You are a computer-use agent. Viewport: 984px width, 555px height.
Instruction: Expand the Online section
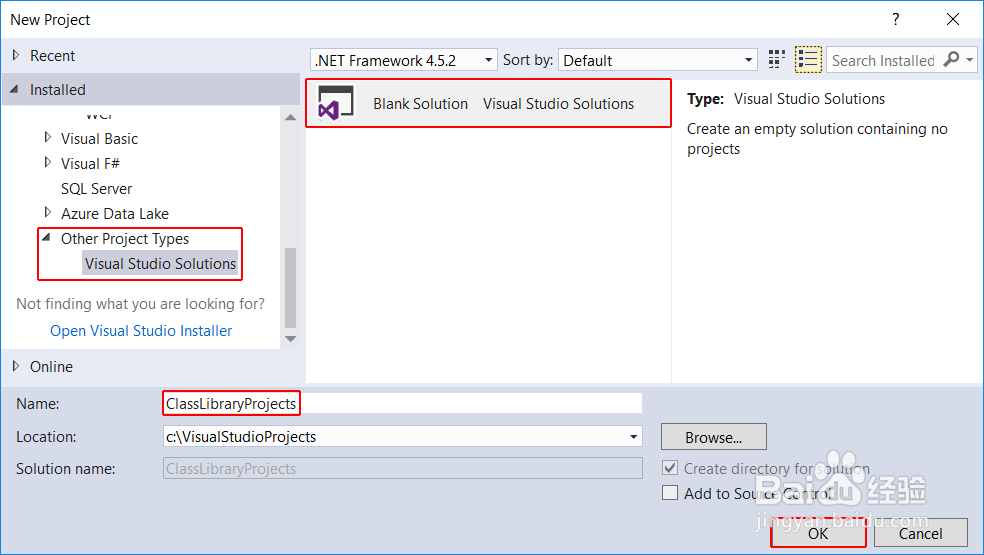(16, 366)
